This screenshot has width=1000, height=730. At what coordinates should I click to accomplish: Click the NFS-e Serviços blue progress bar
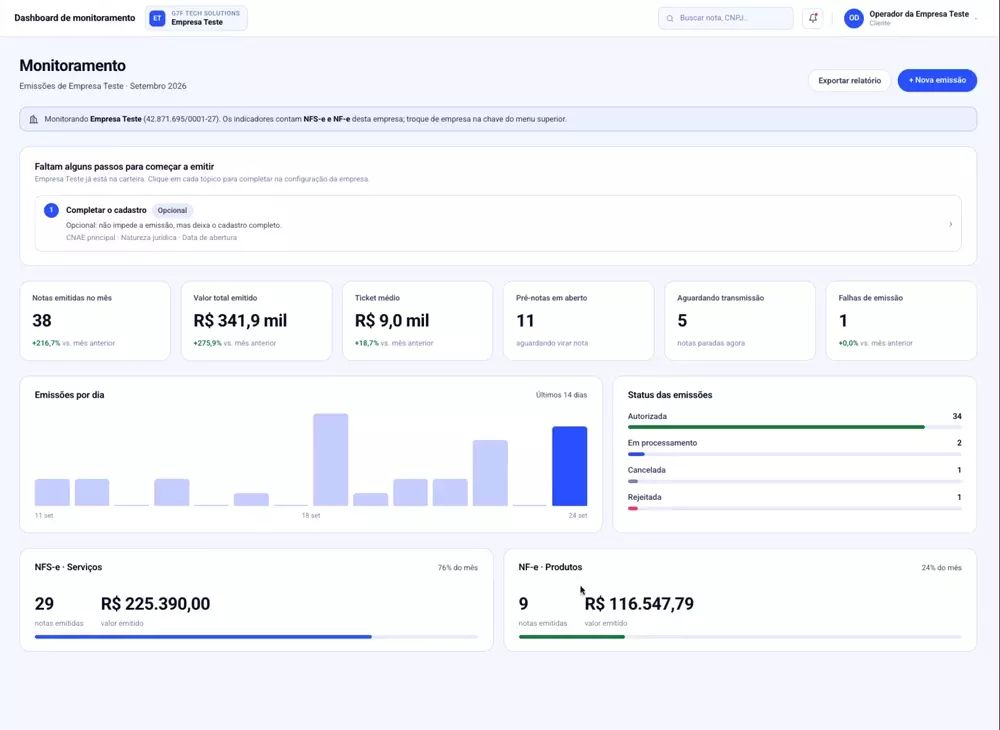(203, 636)
